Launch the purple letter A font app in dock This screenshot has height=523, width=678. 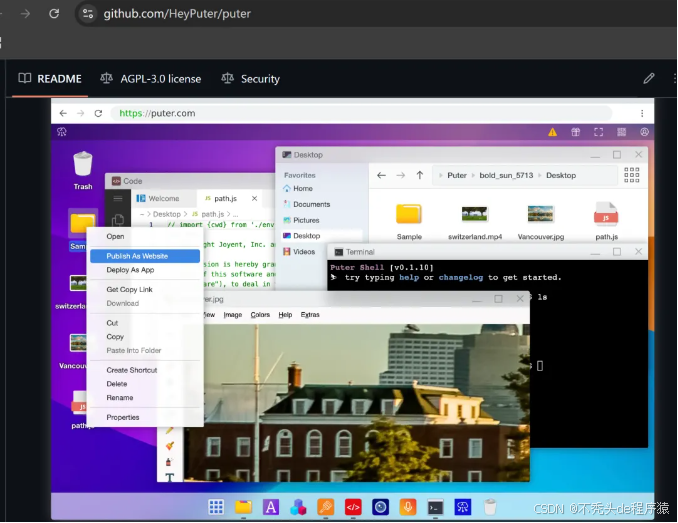pos(271,507)
